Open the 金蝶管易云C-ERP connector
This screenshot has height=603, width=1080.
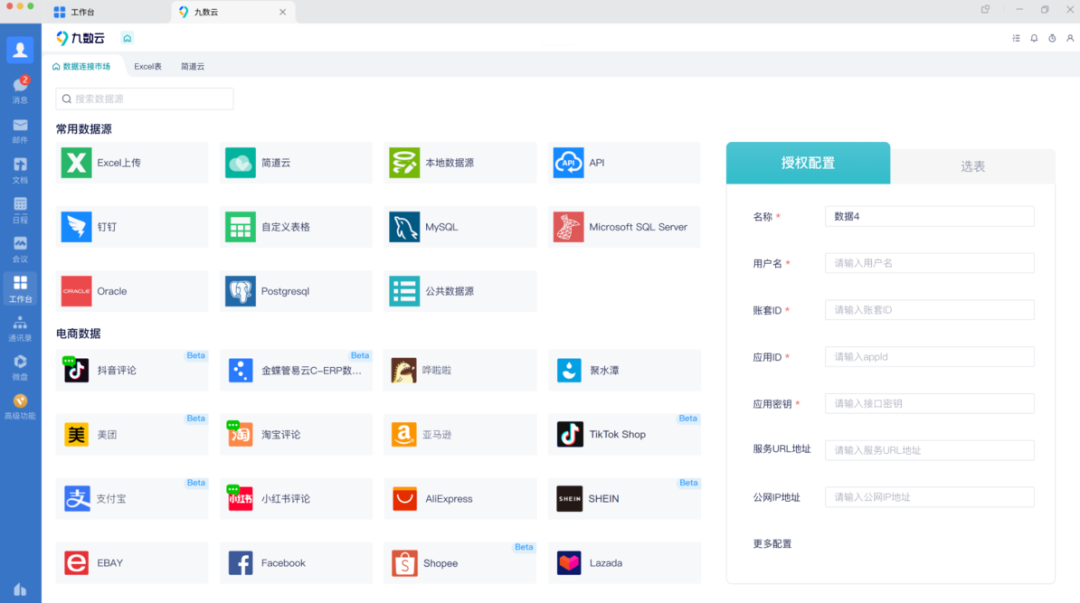pyautogui.click(x=296, y=370)
